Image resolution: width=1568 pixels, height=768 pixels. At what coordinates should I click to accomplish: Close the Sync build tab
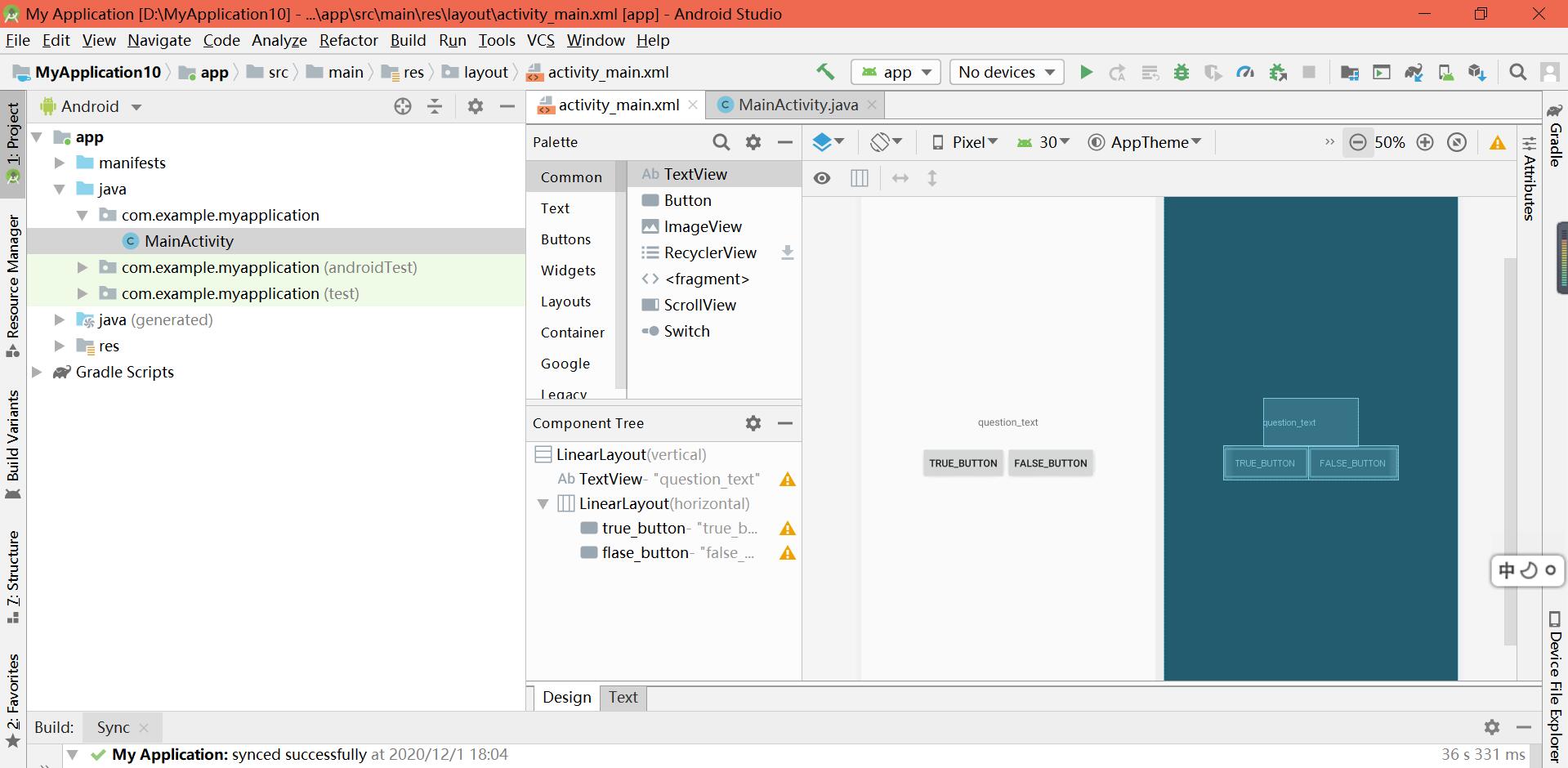[144, 727]
